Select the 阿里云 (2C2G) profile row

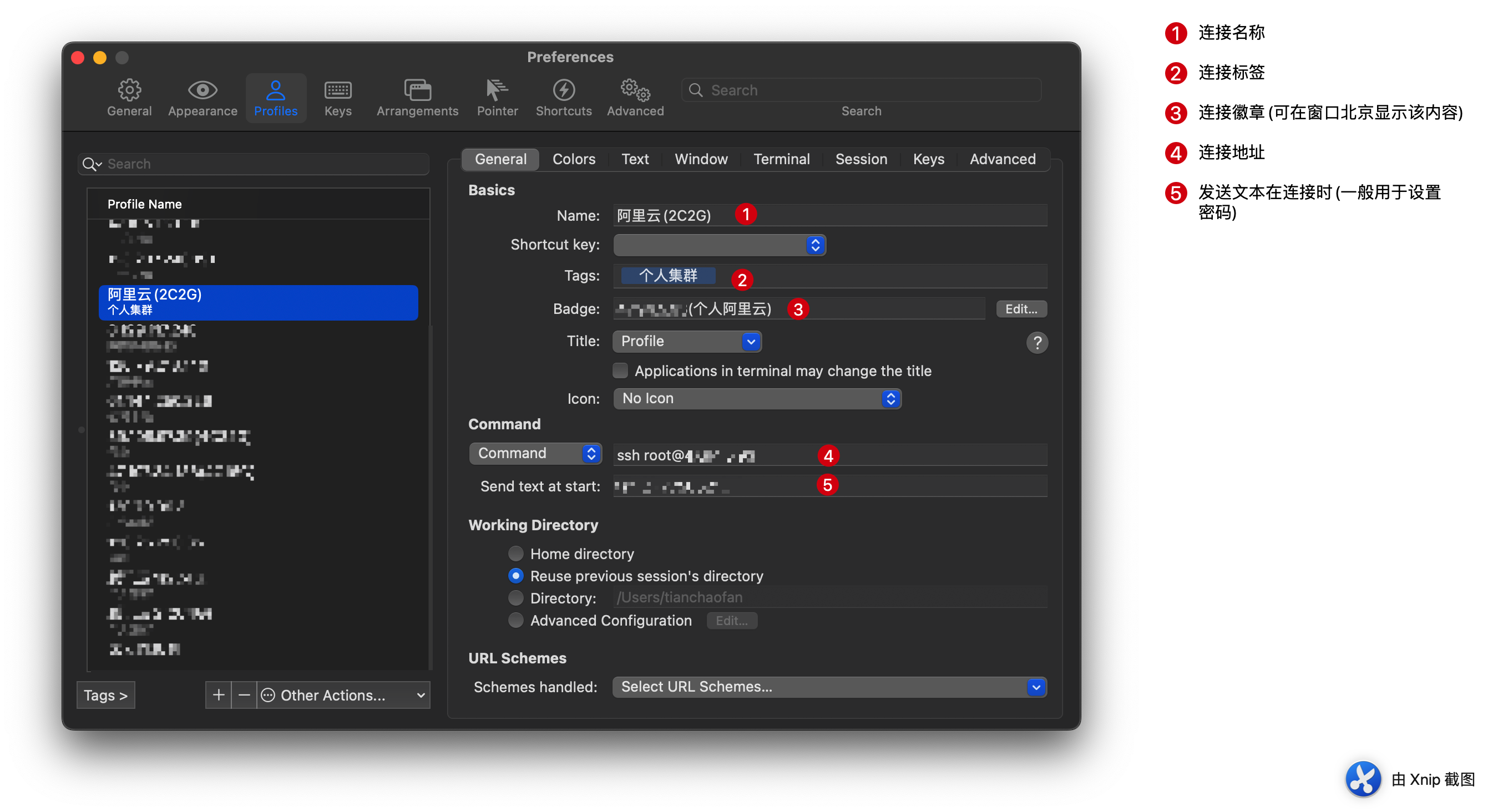tap(258, 302)
